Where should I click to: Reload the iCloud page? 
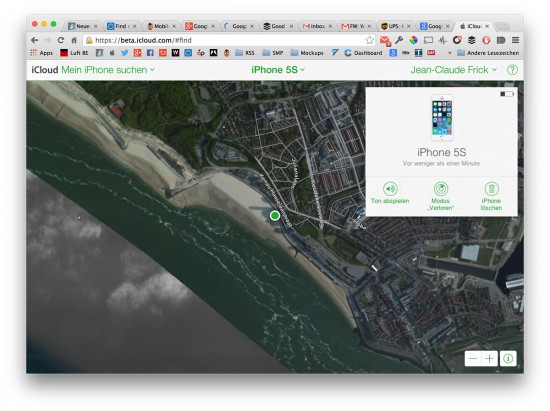[61, 40]
